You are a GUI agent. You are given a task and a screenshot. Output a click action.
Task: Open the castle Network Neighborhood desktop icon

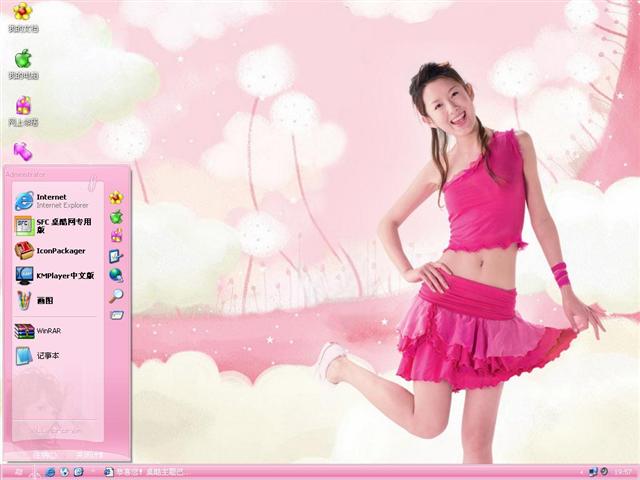23,111
